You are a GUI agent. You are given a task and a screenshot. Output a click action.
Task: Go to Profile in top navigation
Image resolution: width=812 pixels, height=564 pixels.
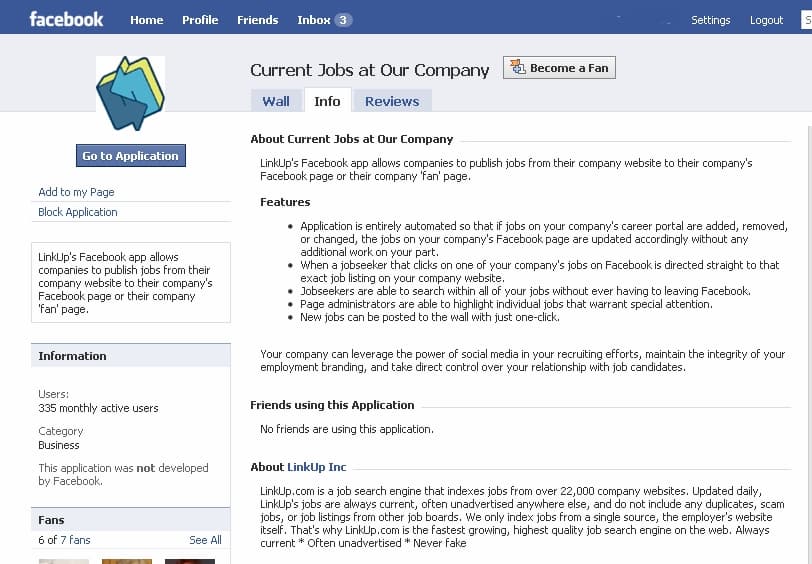[x=200, y=20]
